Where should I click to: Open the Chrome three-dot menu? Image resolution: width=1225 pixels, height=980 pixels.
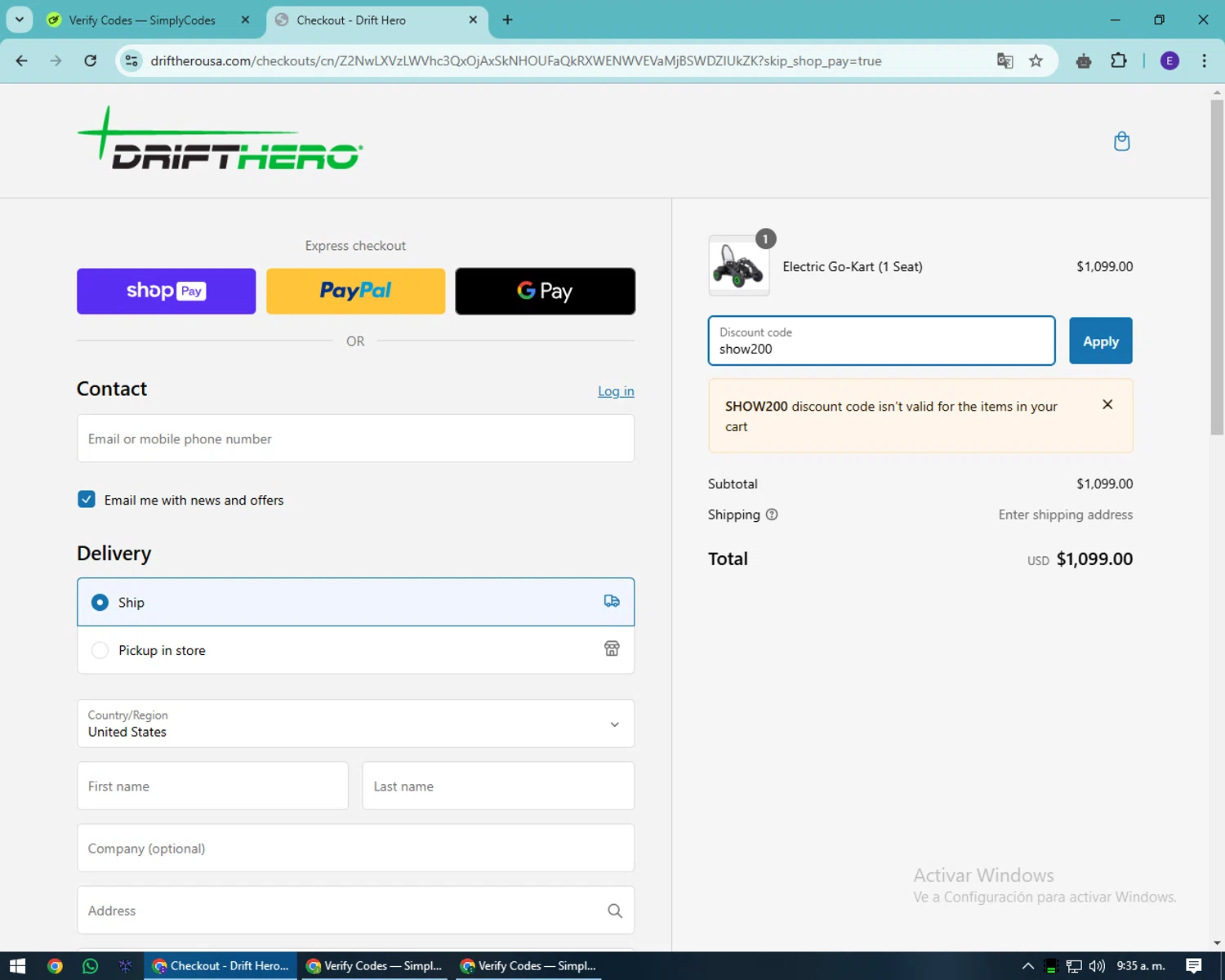(x=1204, y=60)
